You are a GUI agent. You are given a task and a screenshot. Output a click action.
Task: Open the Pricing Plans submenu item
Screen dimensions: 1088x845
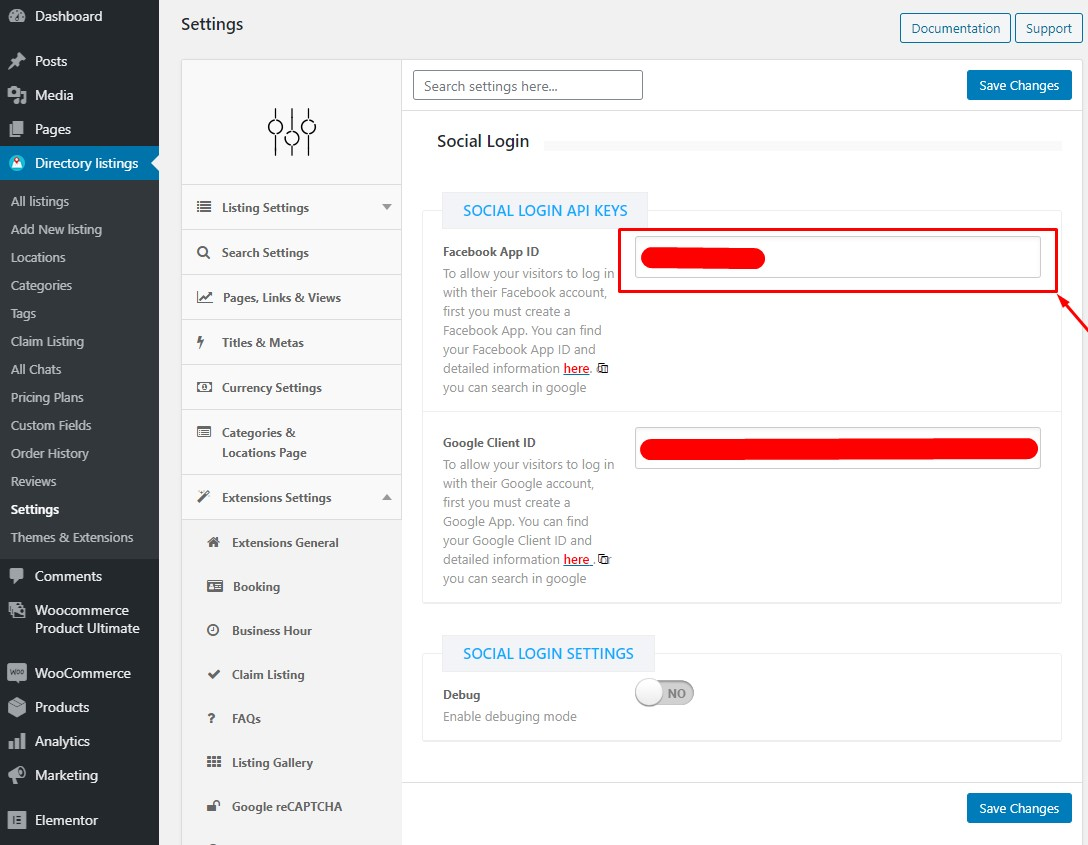pos(47,398)
